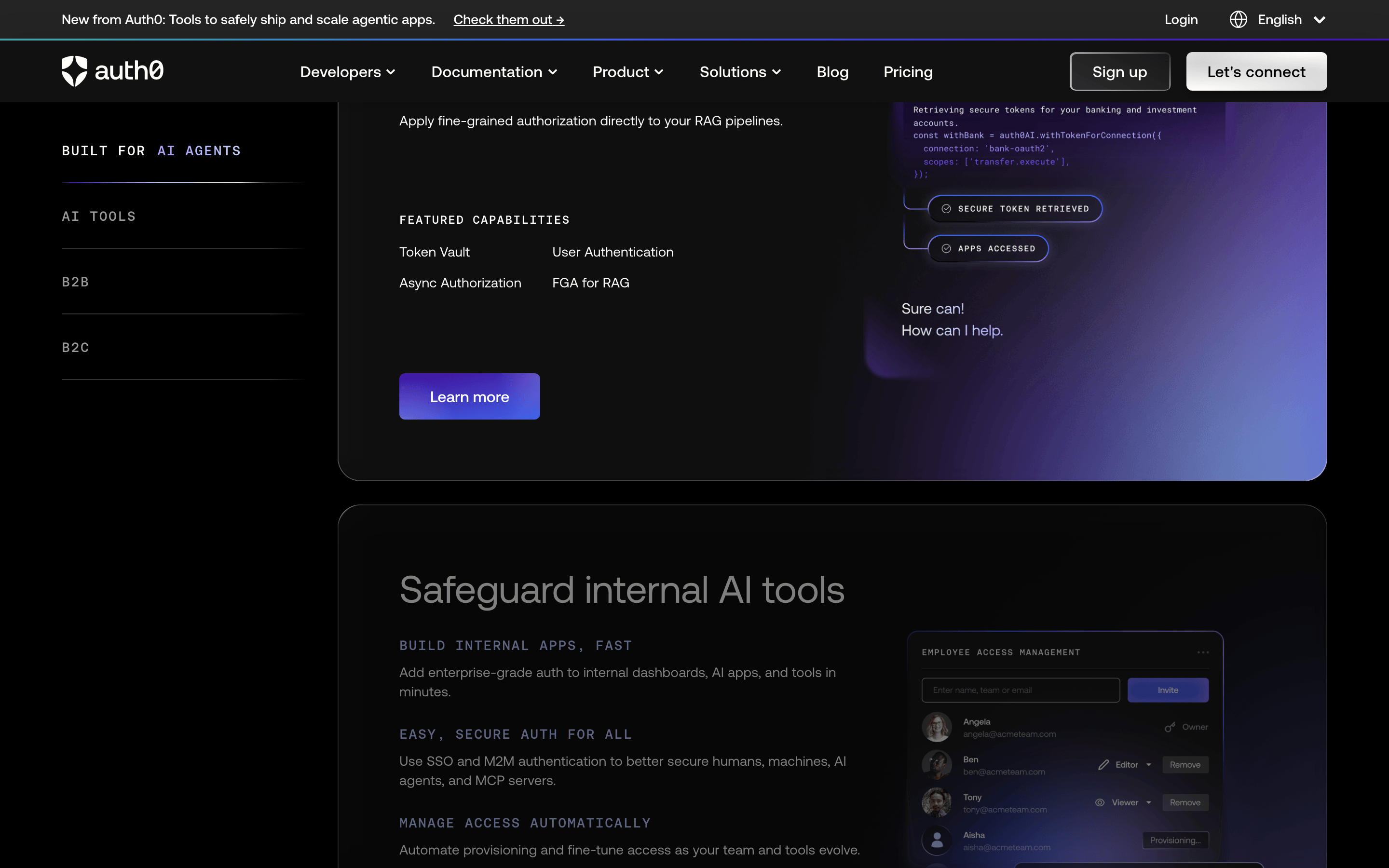Image resolution: width=1389 pixels, height=868 pixels.
Task: Expand the Solutions menu
Action: tap(740, 72)
